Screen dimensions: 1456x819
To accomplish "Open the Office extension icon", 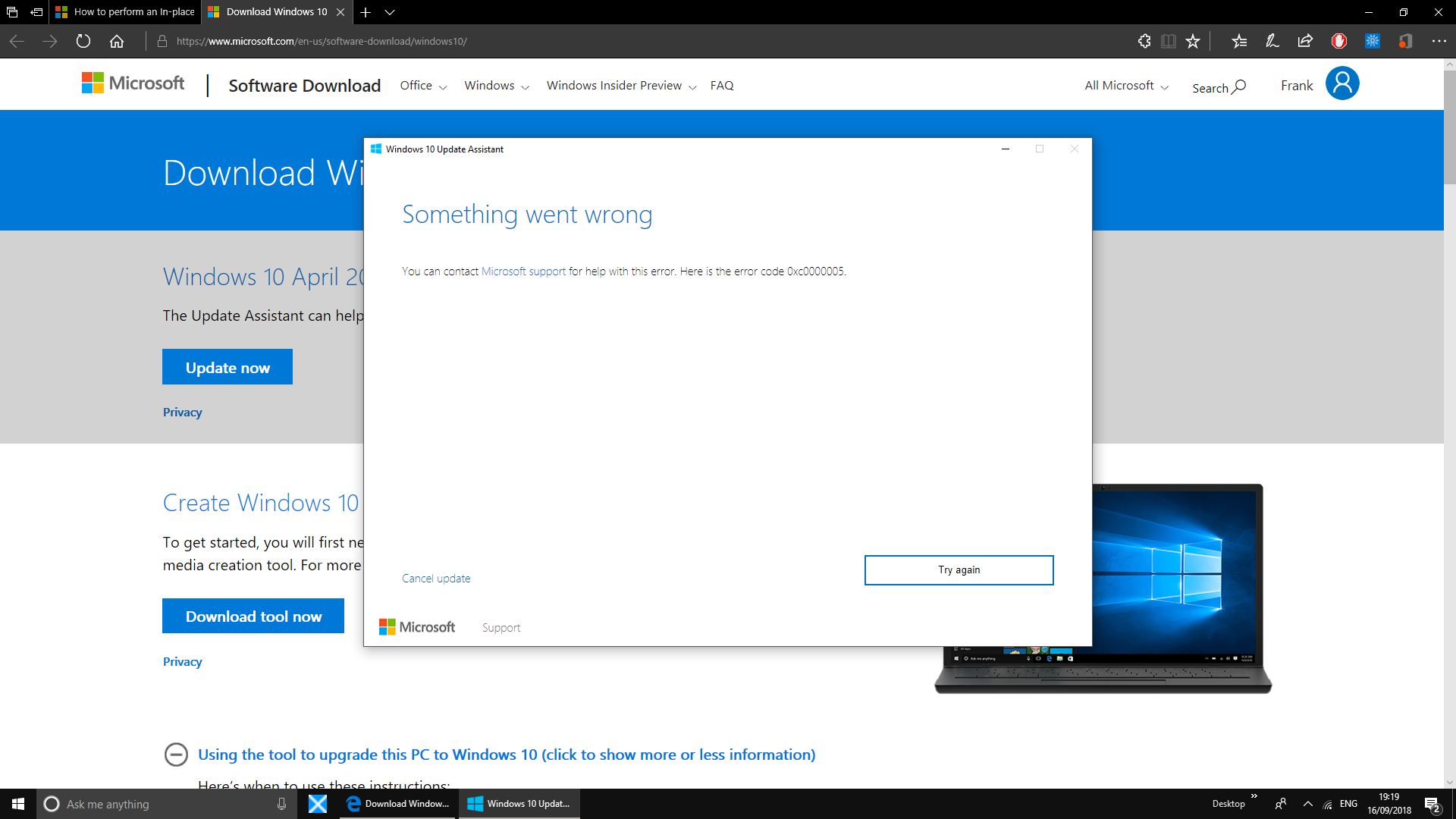I will coord(1405,42).
